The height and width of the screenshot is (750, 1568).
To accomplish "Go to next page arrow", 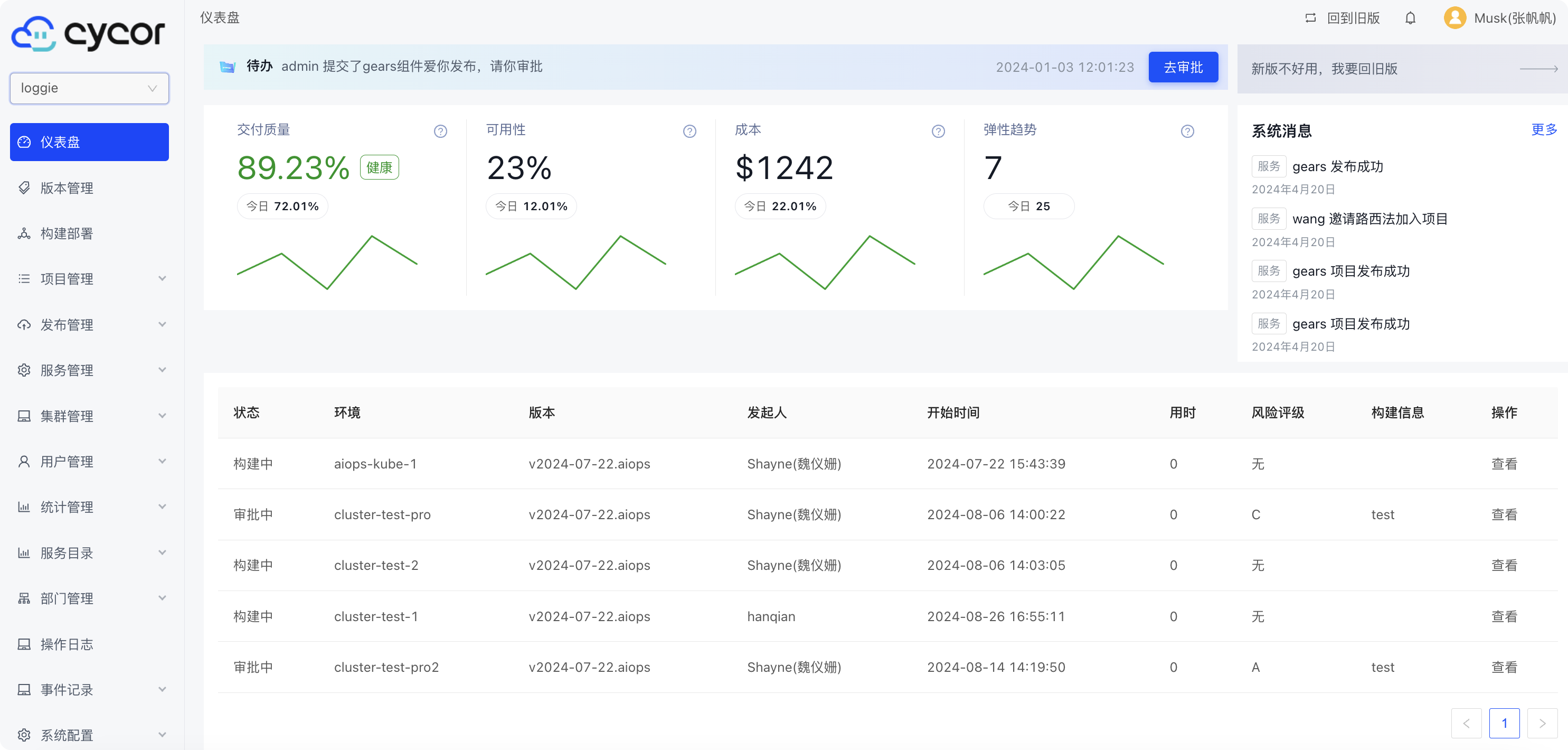I will [x=1542, y=723].
